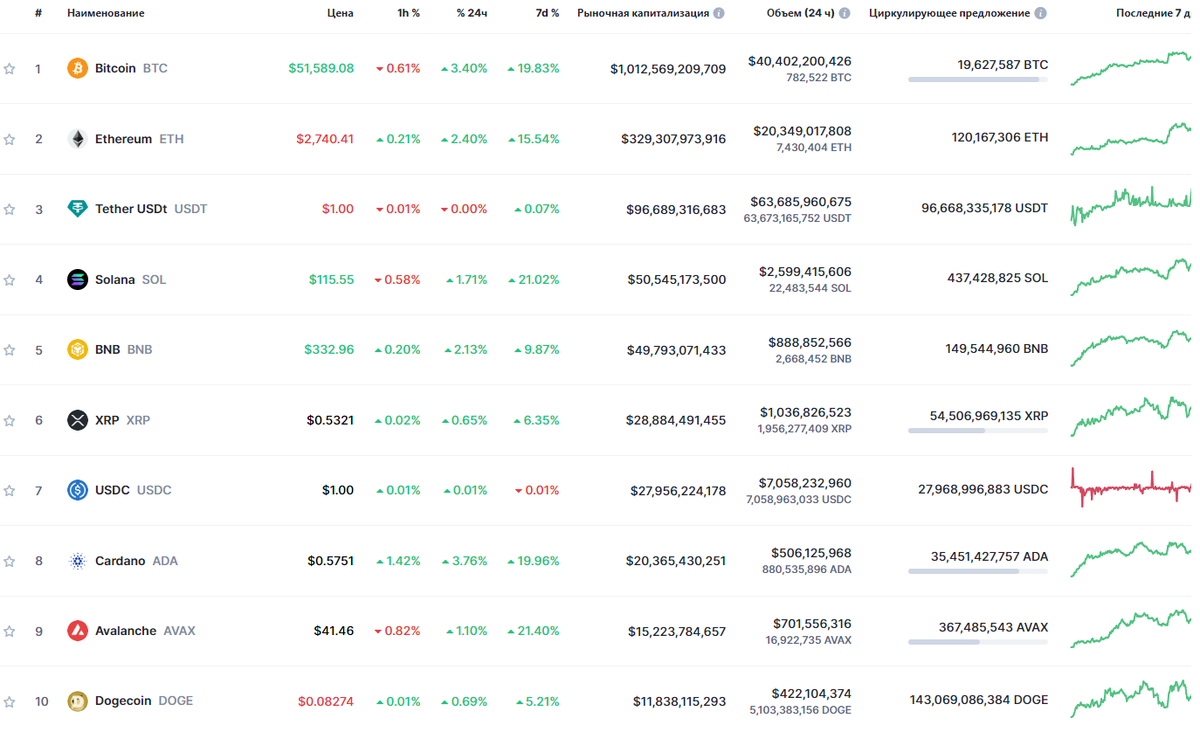Screen dimensions: 1200x732
Task: Click the Solana coin logo icon
Action: (x=77, y=280)
